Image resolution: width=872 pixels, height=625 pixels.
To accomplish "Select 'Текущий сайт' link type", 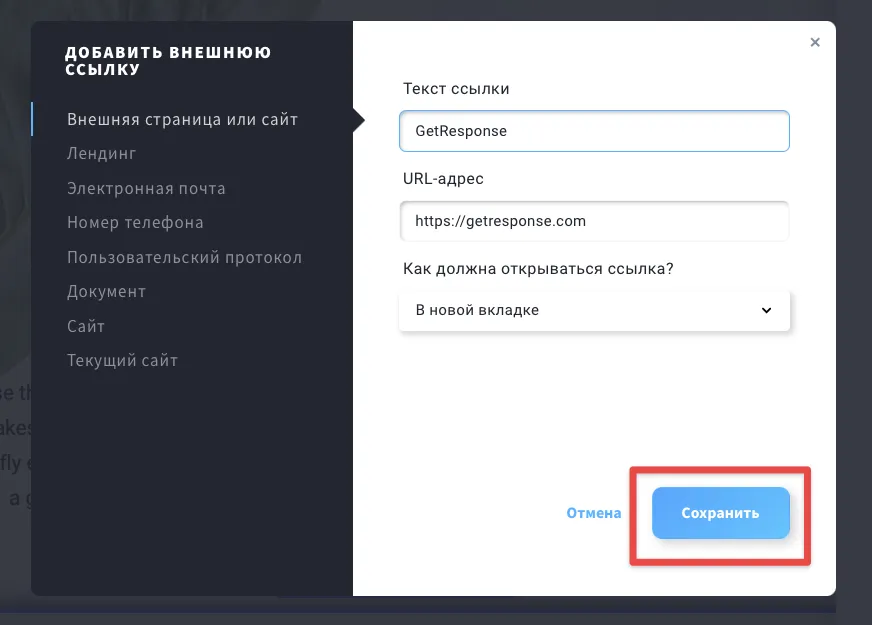I will click(x=122, y=360).
